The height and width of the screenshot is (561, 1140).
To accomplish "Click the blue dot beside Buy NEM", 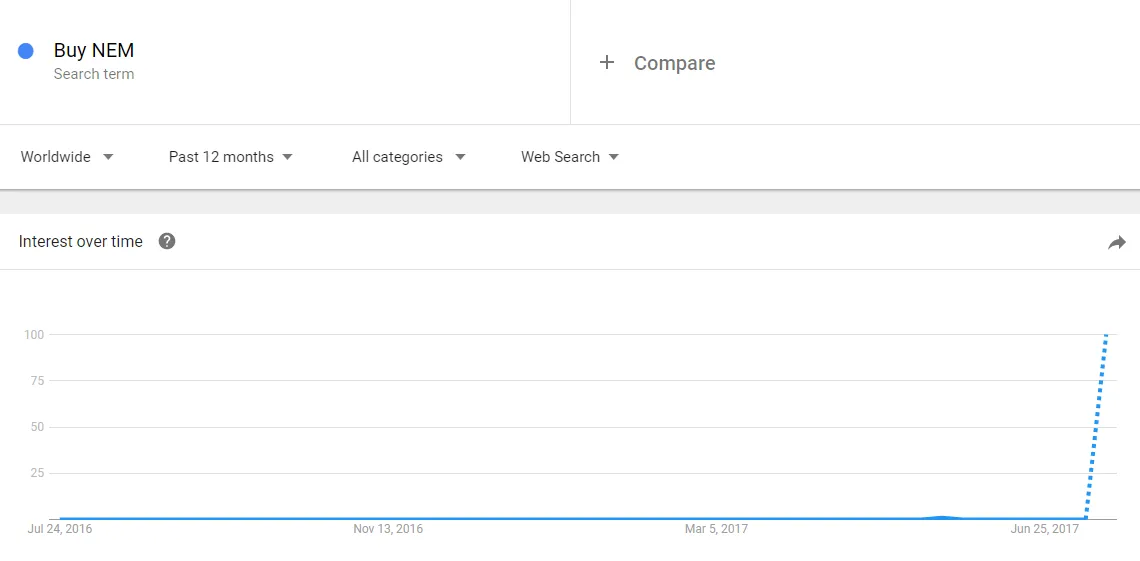I will coord(25,51).
